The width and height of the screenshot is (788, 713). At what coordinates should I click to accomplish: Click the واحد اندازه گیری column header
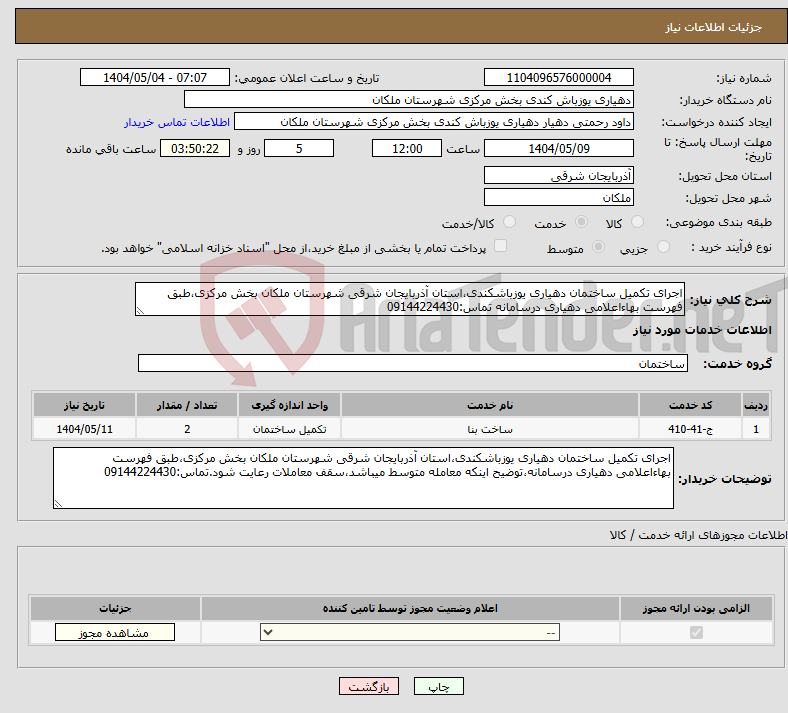pyautogui.click(x=289, y=405)
